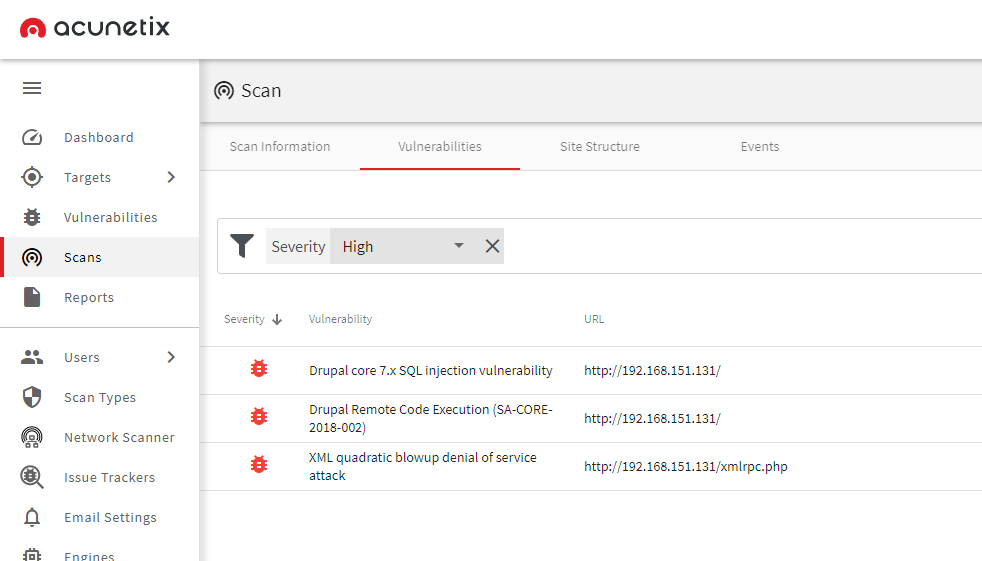Open Dashboard from the gauge icon
Viewport: 982px width, 561px height.
[32, 137]
